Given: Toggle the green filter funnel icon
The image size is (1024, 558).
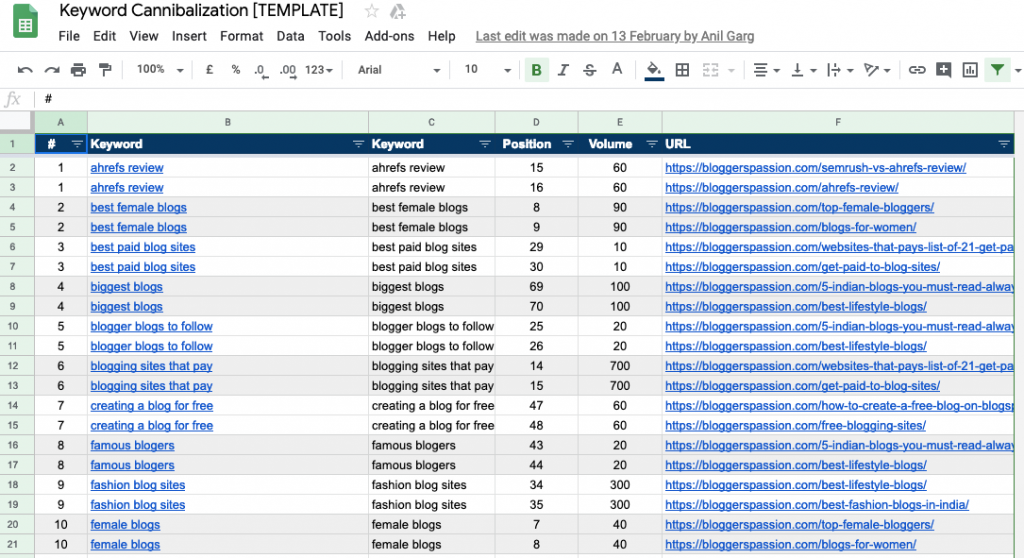Looking at the screenshot, I should pyautogui.click(x=997, y=70).
